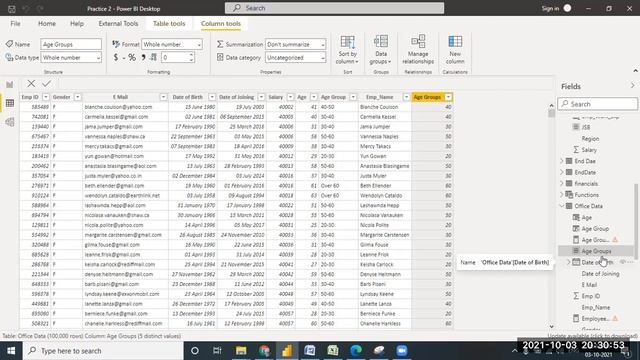This screenshot has width=640, height=360.
Task: Click the Sort by column icon
Action: coord(347,42)
